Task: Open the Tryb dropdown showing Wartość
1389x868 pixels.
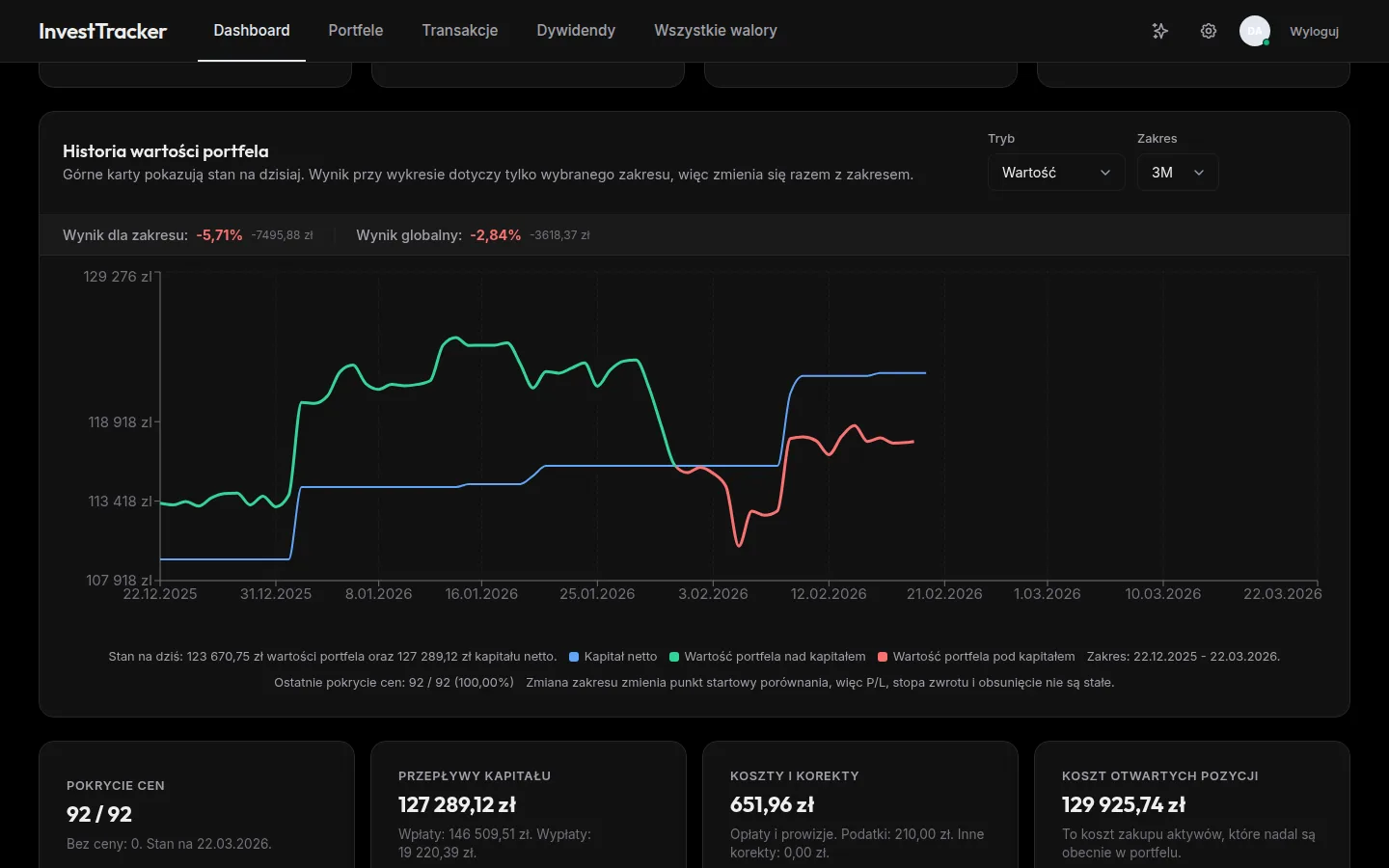Action: 1056,172
